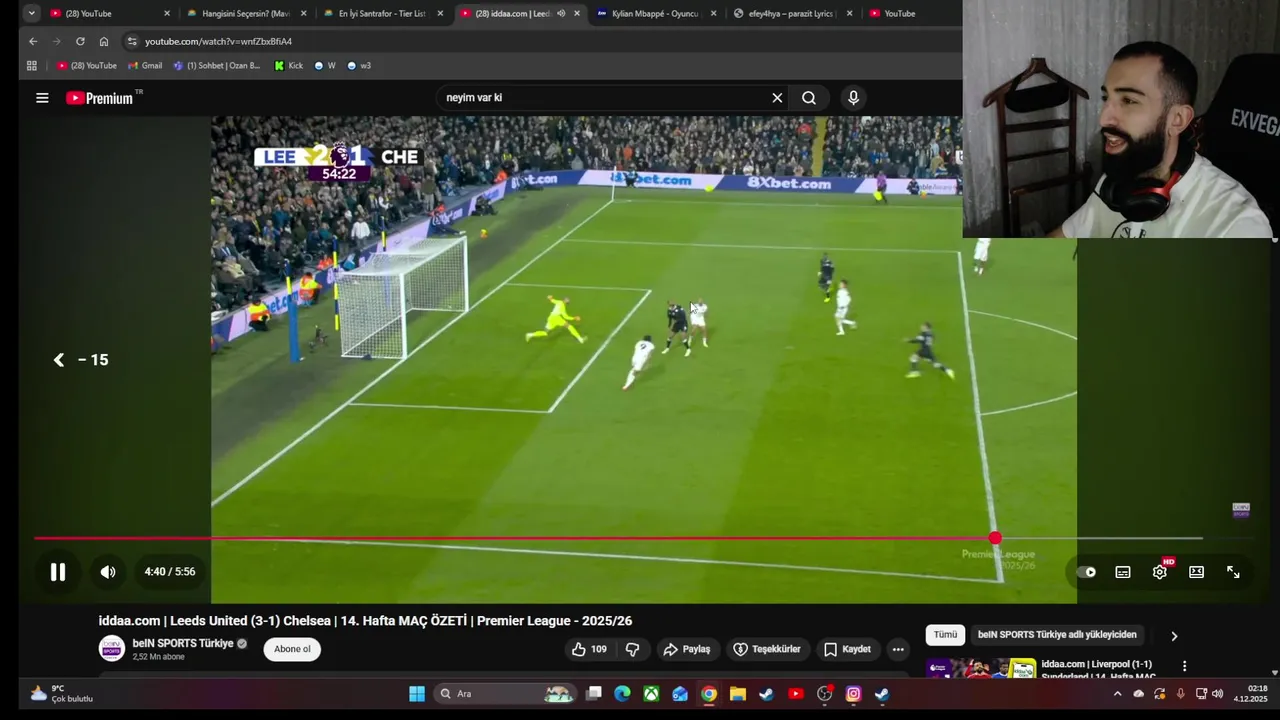Reload the current page
This screenshot has height=720, width=1280.
pyautogui.click(x=80, y=41)
